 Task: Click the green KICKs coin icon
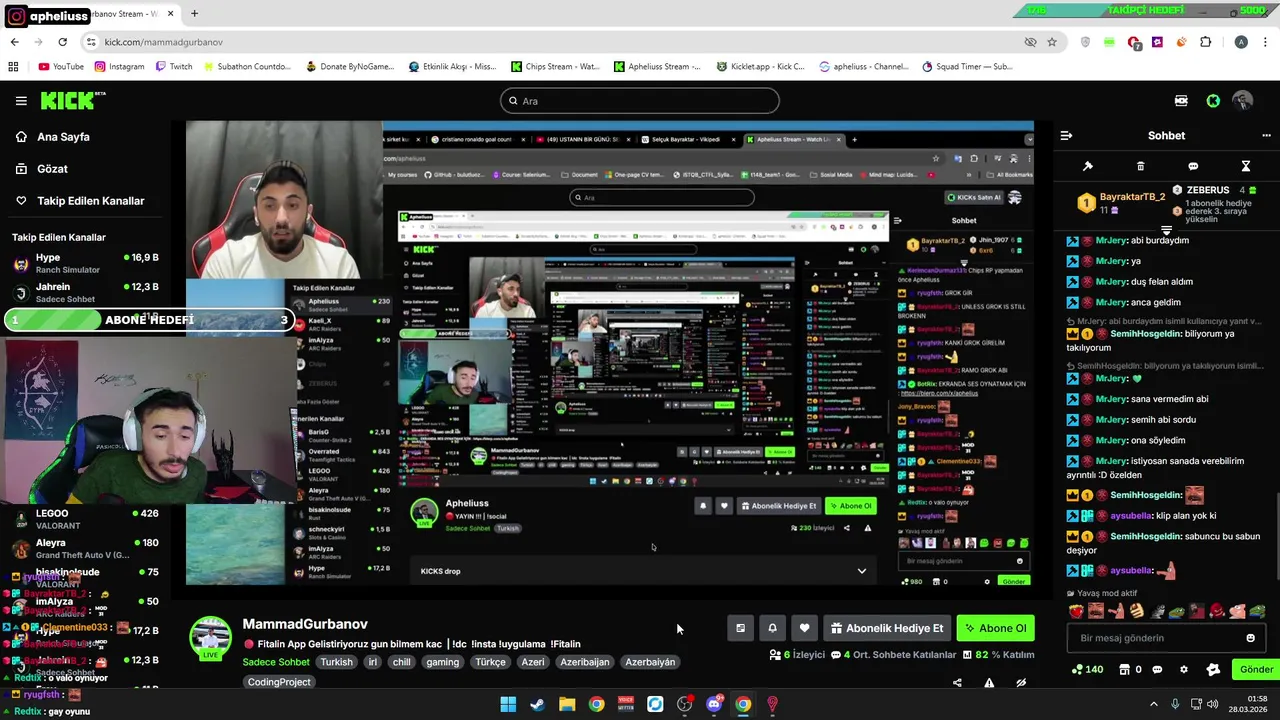point(1213,101)
